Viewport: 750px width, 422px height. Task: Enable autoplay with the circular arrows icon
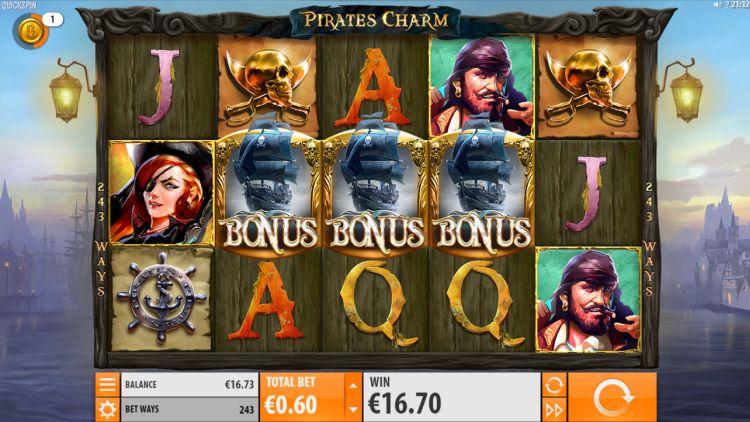click(554, 385)
